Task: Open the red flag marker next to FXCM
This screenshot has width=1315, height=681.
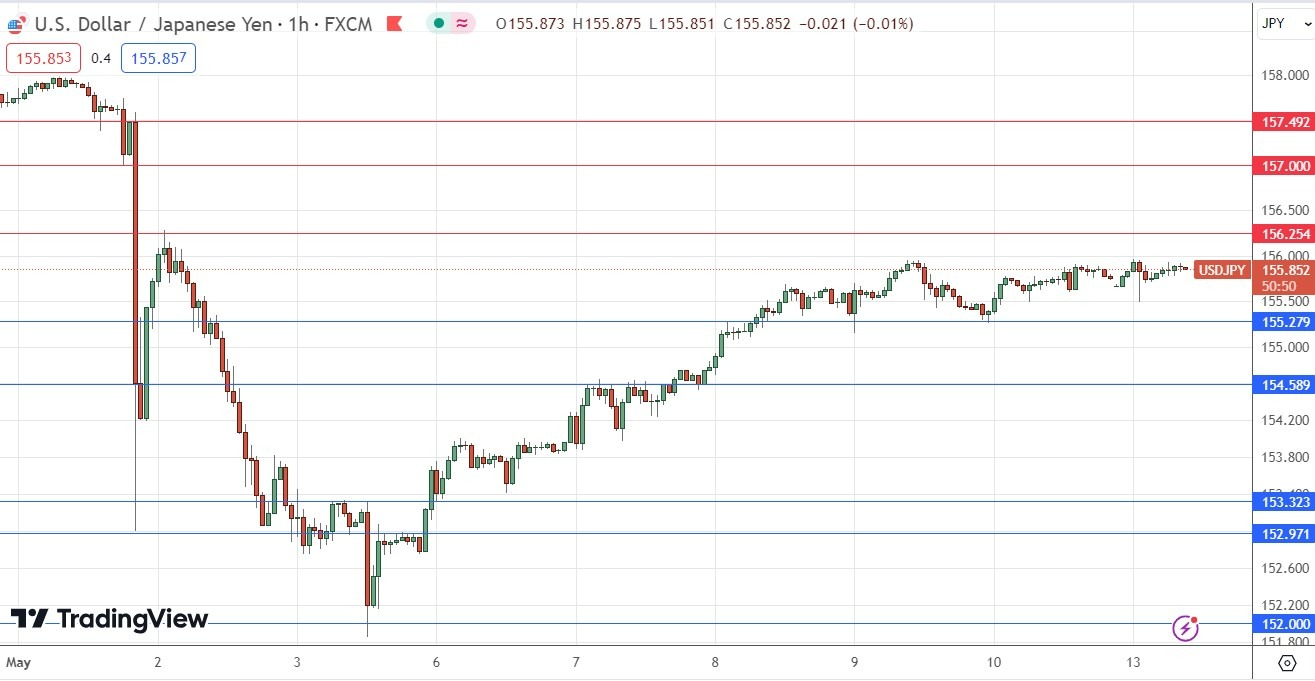Action: click(x=395, y=23)
